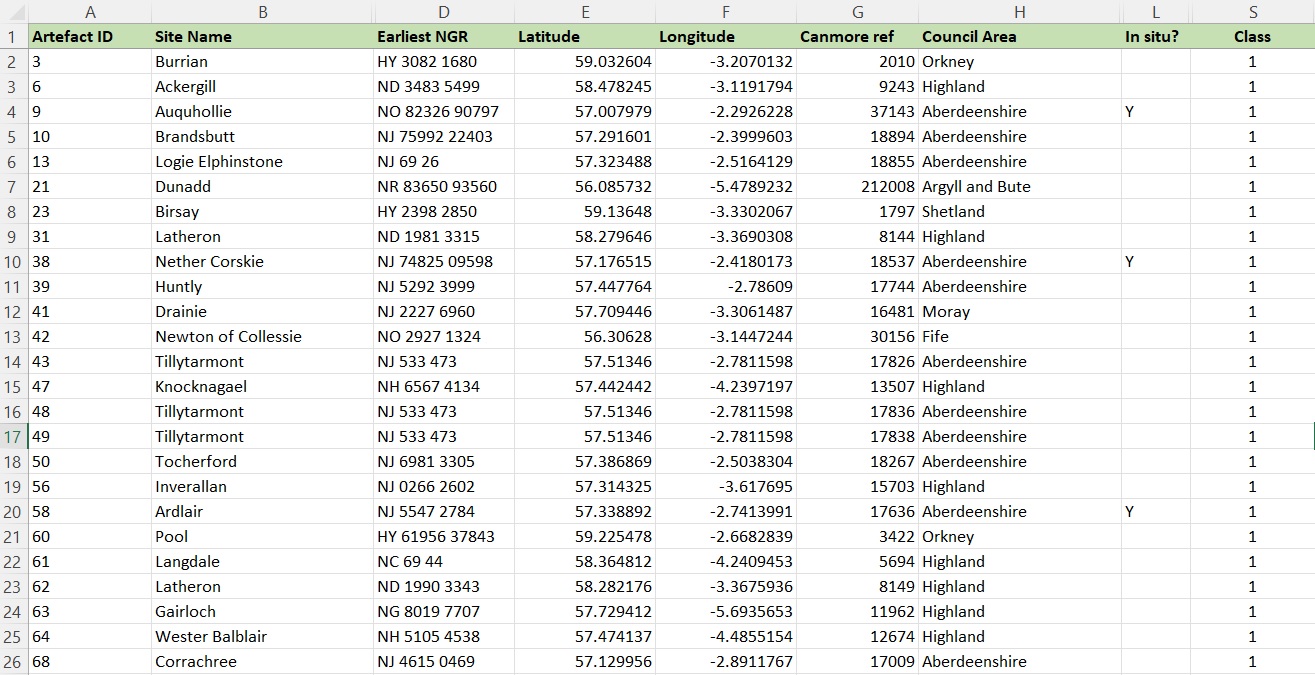The width and height of the screenshot is (1315, 675).
Task: Select the cell containing 'Brandsbutt'
Action: [x=262, y=137]
